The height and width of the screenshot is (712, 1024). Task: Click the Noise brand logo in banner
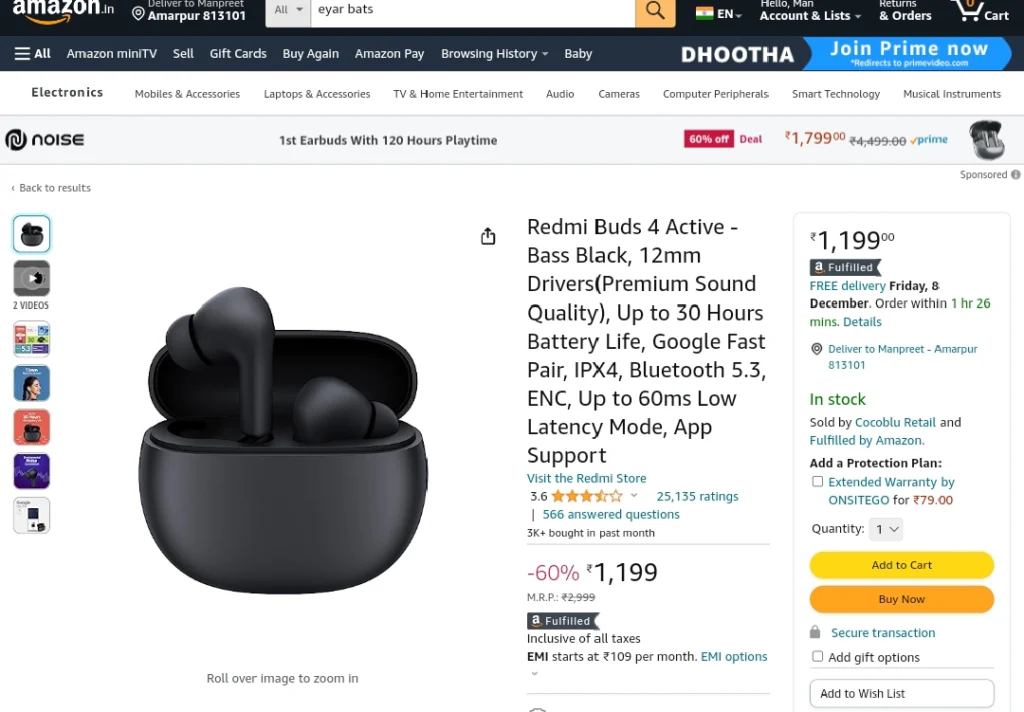point(45,139)
